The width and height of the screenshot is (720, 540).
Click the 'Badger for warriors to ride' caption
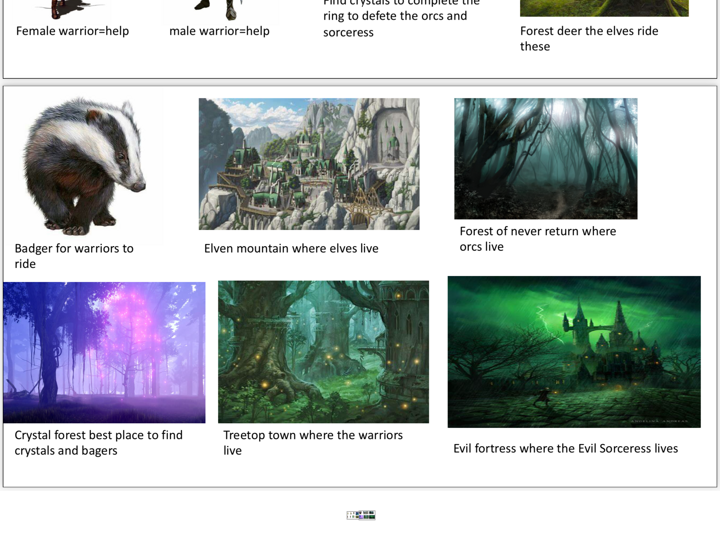[x=74, y=256]
